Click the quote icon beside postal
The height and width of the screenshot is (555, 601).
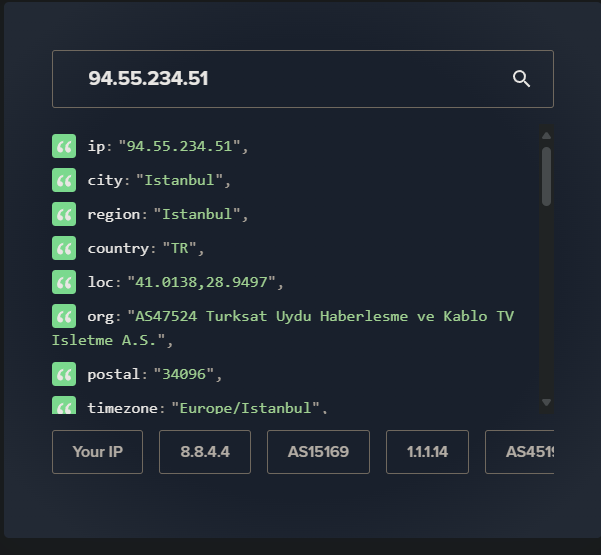coord(64,375)
